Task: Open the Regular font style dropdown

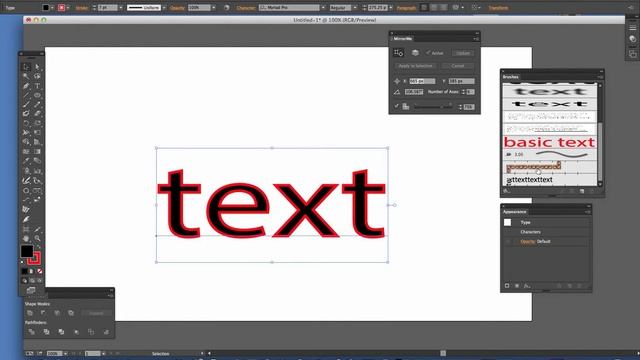Action: [355, 8]
